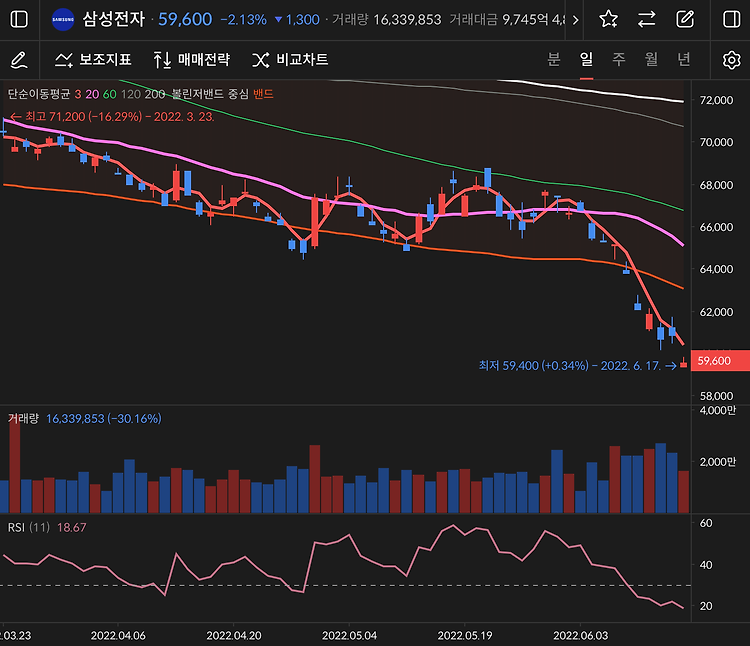
Task: Click the RSI value 18.67
Action: pyautogui.click(x=72, y=527)
